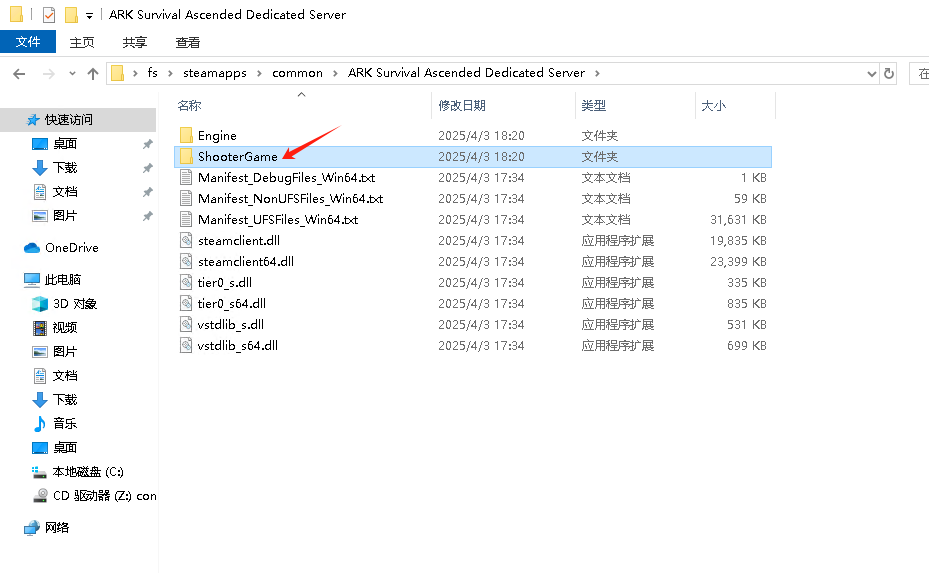Expand chevron after ARK Survival Ascended Dedicated Server
Screen dimensions: 929x573
tap(597, 73)
